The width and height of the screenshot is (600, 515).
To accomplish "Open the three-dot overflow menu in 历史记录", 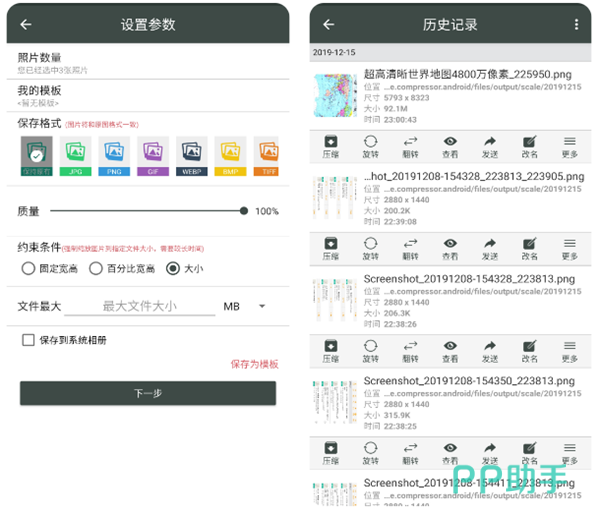I will [x=576, y=24].
